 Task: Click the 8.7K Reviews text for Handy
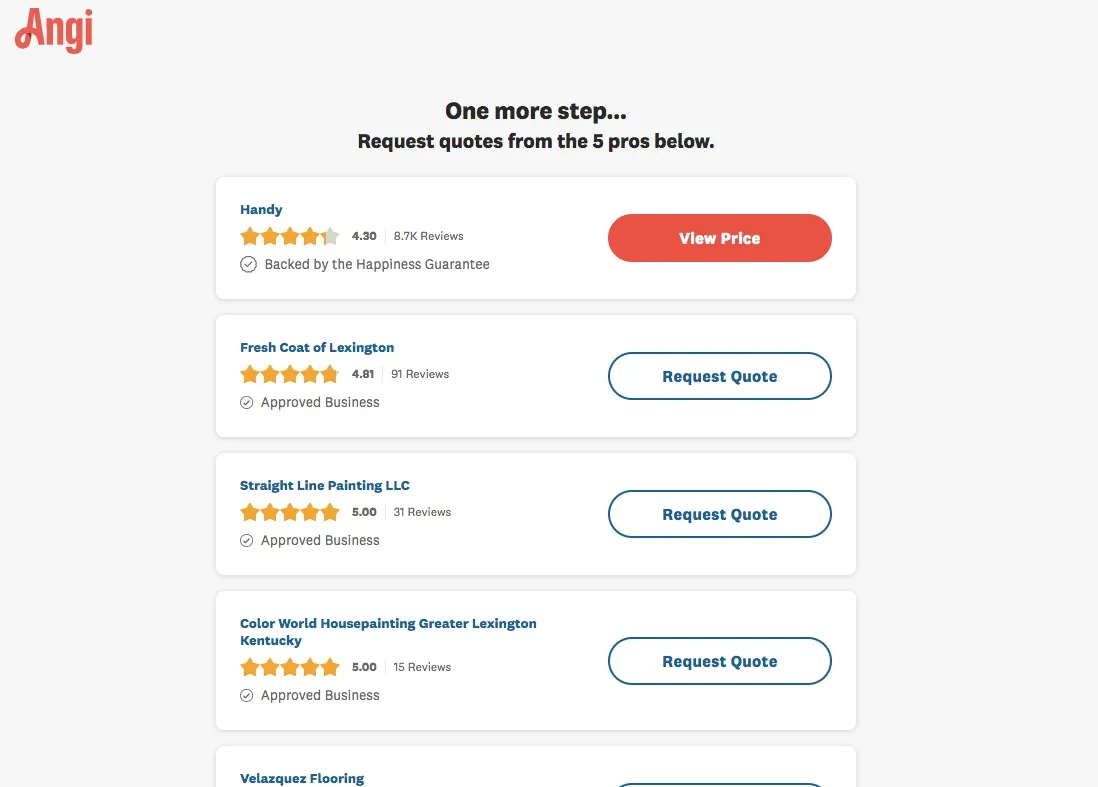tap(428, 236)
